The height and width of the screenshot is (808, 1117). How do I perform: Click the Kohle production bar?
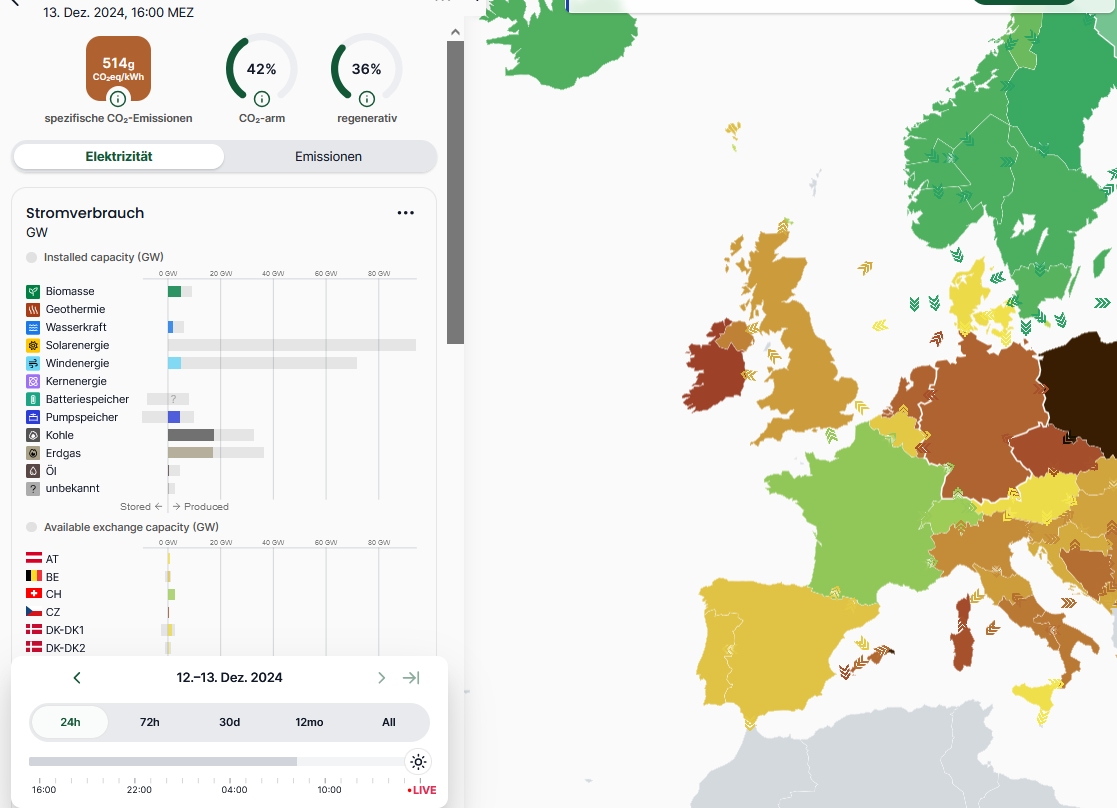point(191,435)
